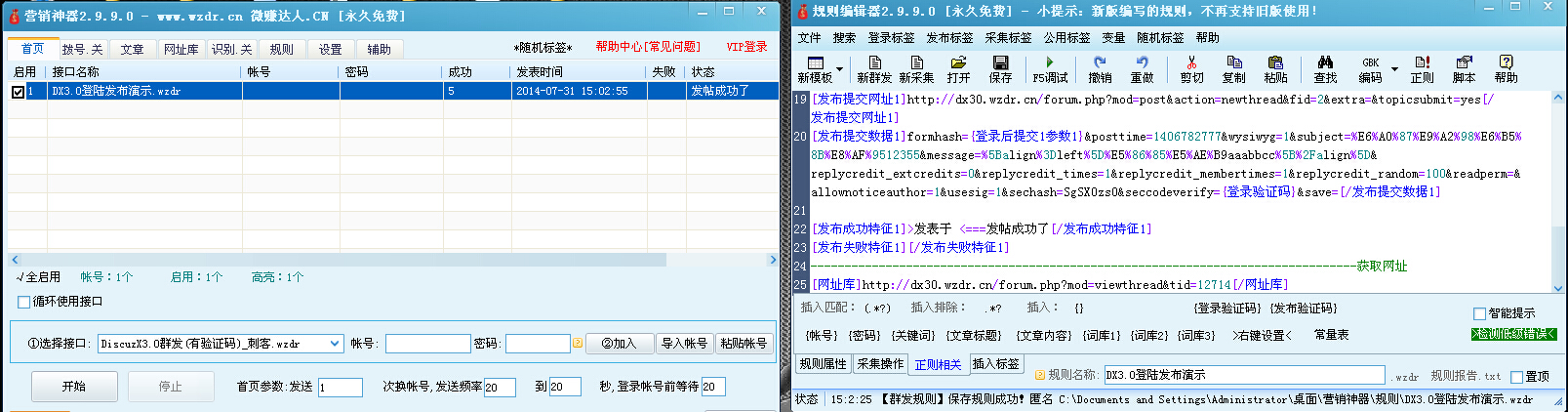
Task: Click the horizontal scrollbar under the interface list
Action: pyautogui.click(x=342, y=260)
